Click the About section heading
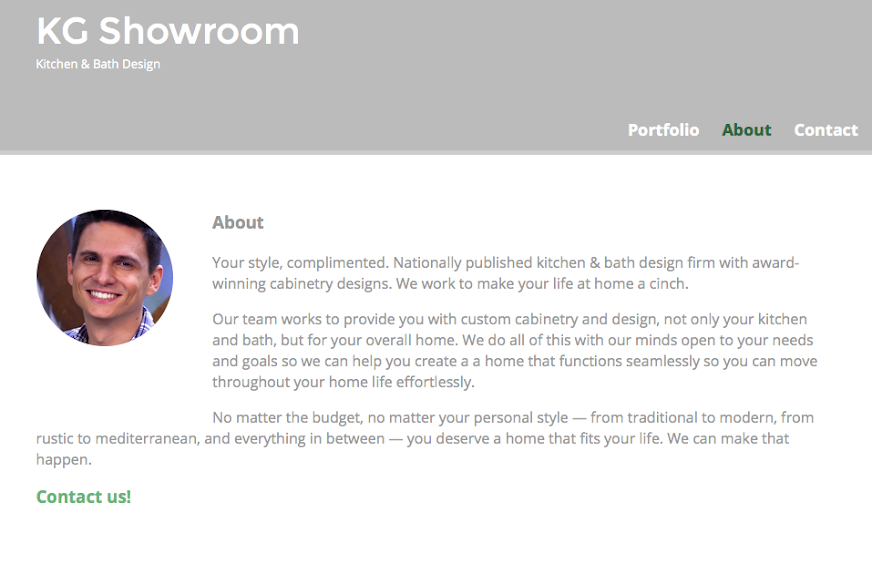The width and height of the screenshot is (872, 564). (x=237, y=222)
